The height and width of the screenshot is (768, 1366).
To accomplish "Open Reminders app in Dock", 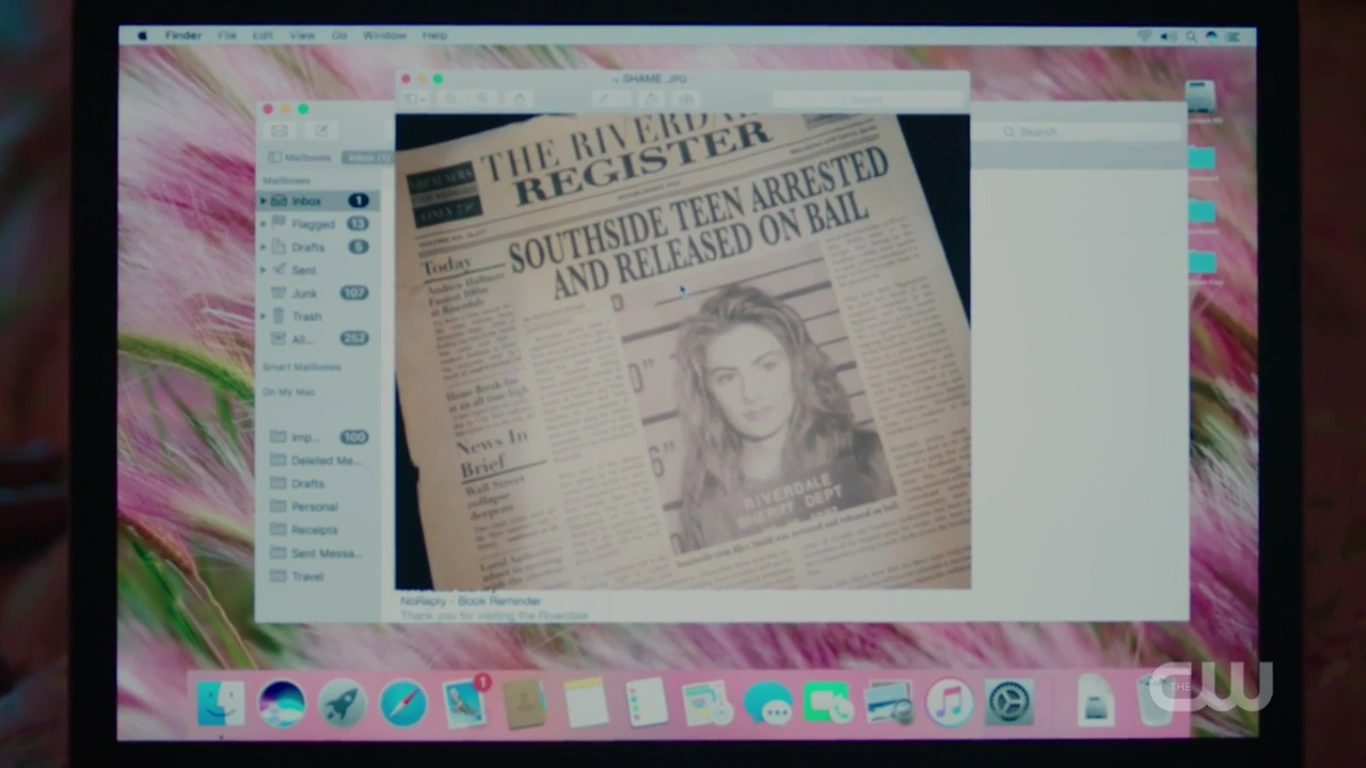I will tap(646, 702).
